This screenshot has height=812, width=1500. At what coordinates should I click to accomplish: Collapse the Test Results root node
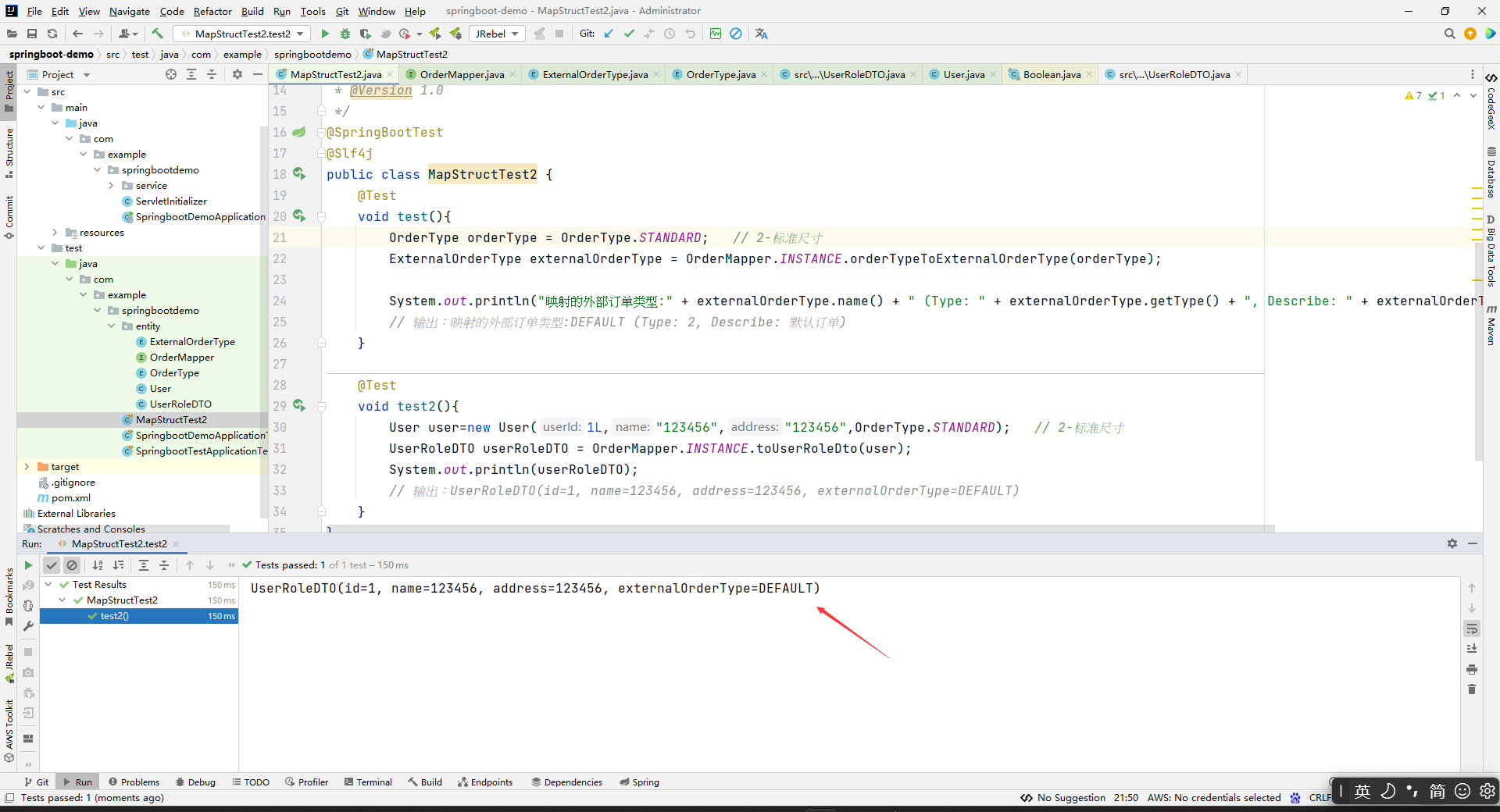pyautogui.click(x=48, y=585)
